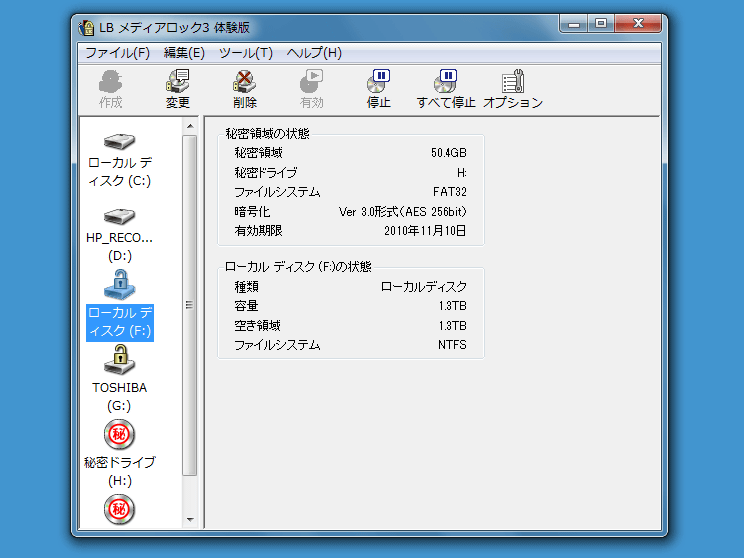Close the LB メディアロック3 window
This screenshot has width=744, height=558.
click(638, 24)
